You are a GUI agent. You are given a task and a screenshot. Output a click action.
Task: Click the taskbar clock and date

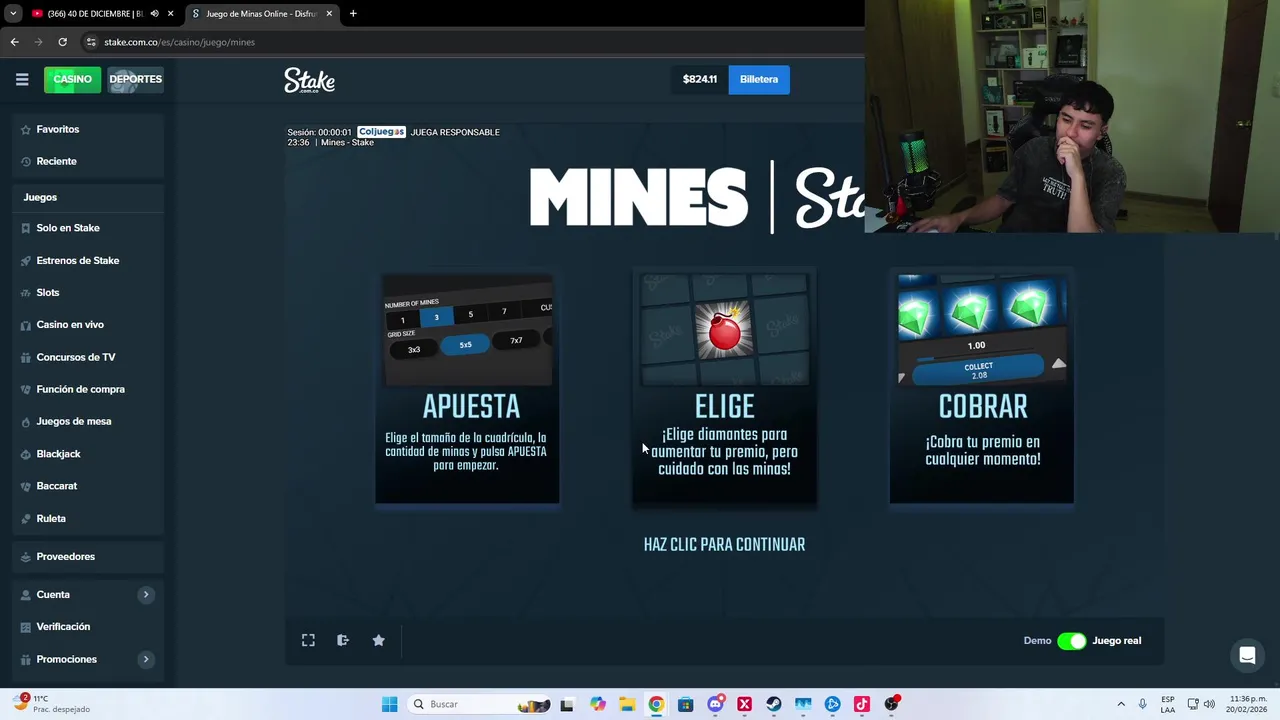click(x=1248, y=704)
